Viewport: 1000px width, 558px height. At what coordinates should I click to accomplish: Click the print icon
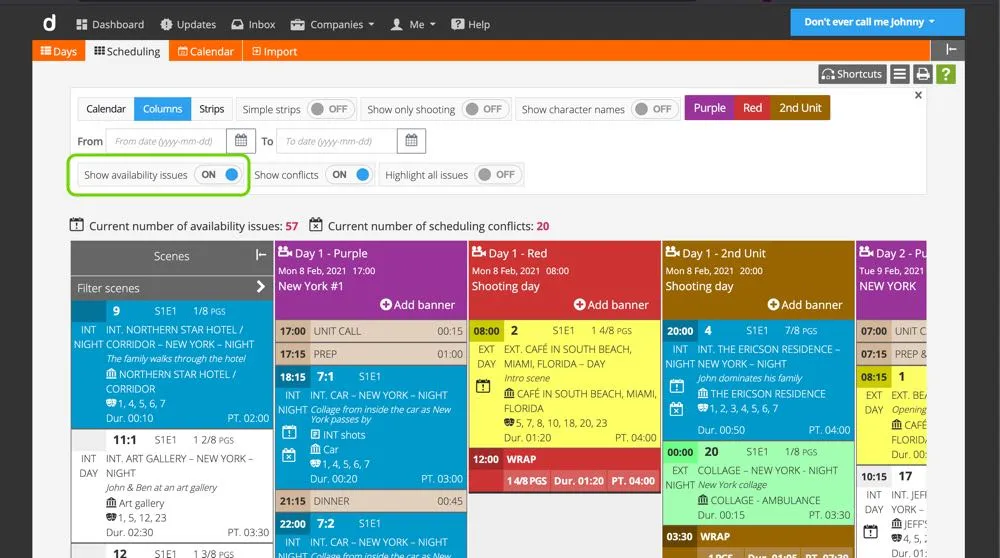pos(922,74)
